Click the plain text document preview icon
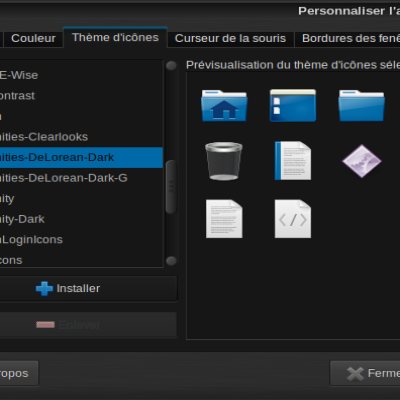Screen dimensions: 400x400 (224, 219)
